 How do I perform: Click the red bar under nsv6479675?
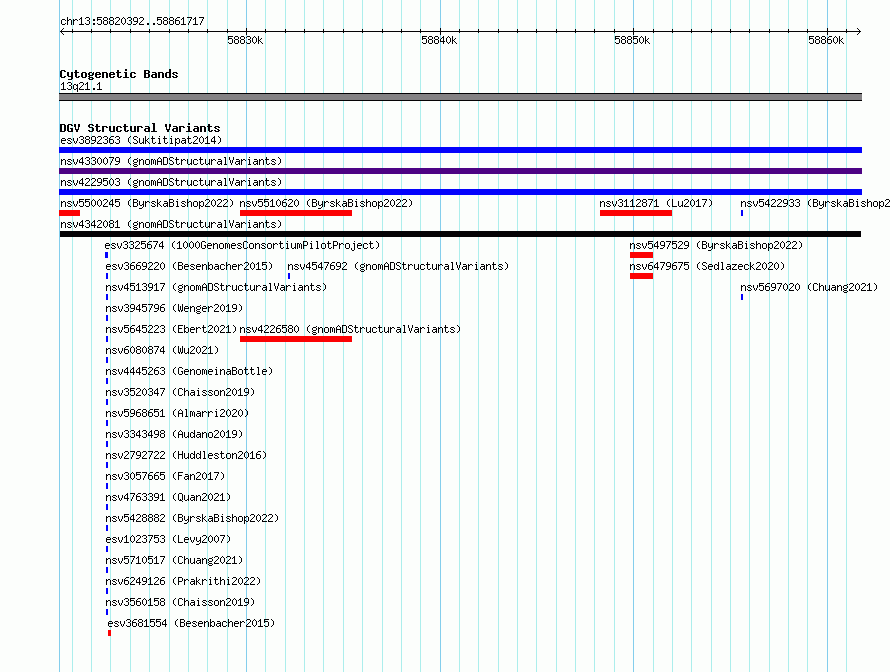[x=641, y=276]
